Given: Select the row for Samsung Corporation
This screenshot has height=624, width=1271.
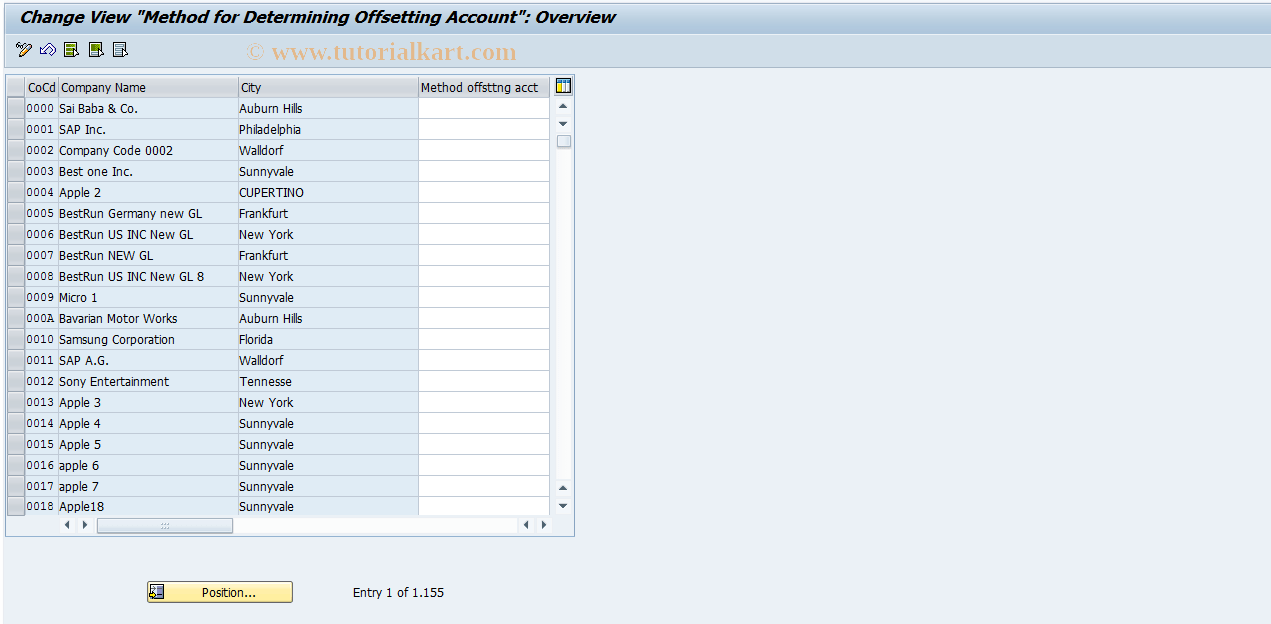Looking at the screenshot, I should (x=14, y=339).
